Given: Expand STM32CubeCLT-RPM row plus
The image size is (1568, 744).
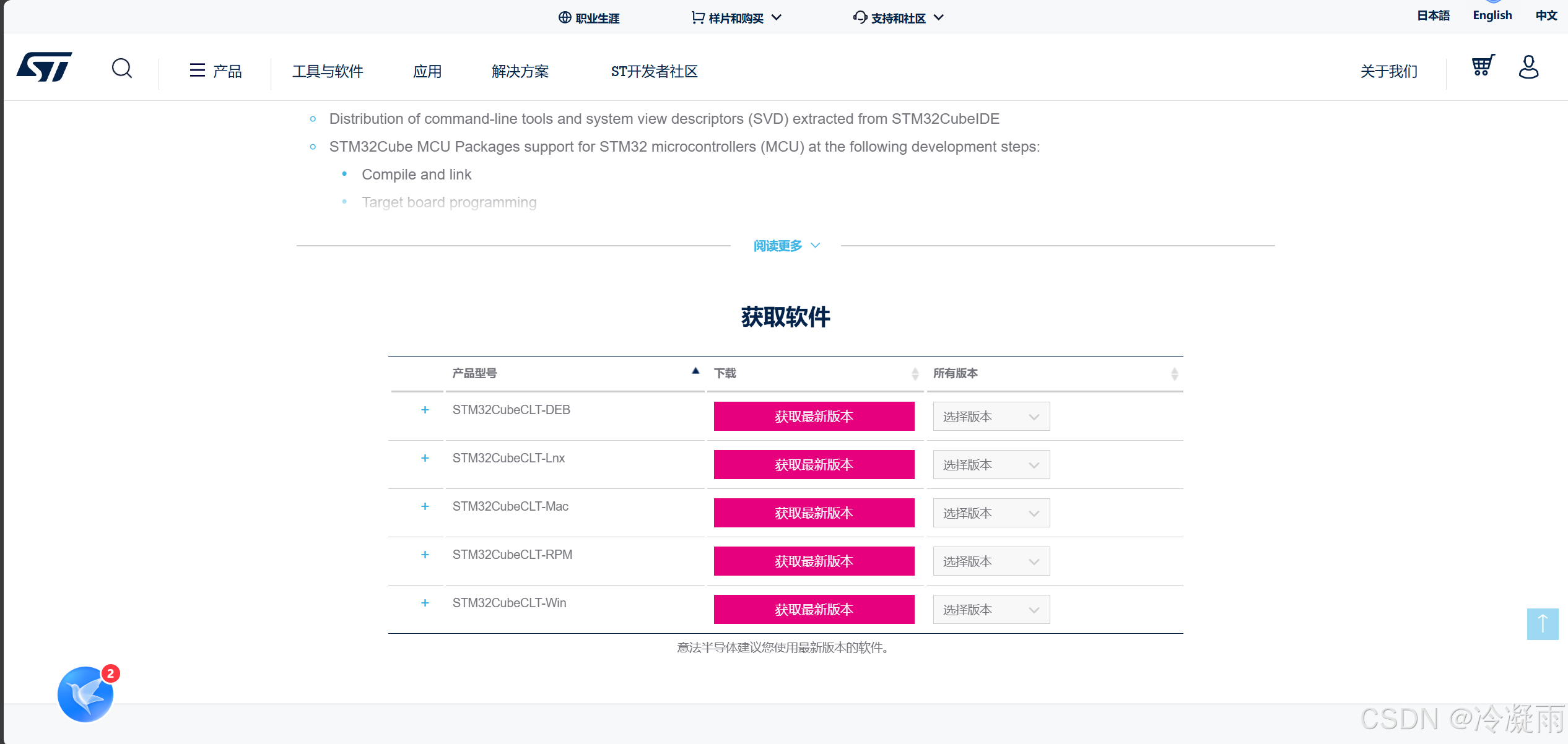Looking at the screenshot, I should 425,555.
